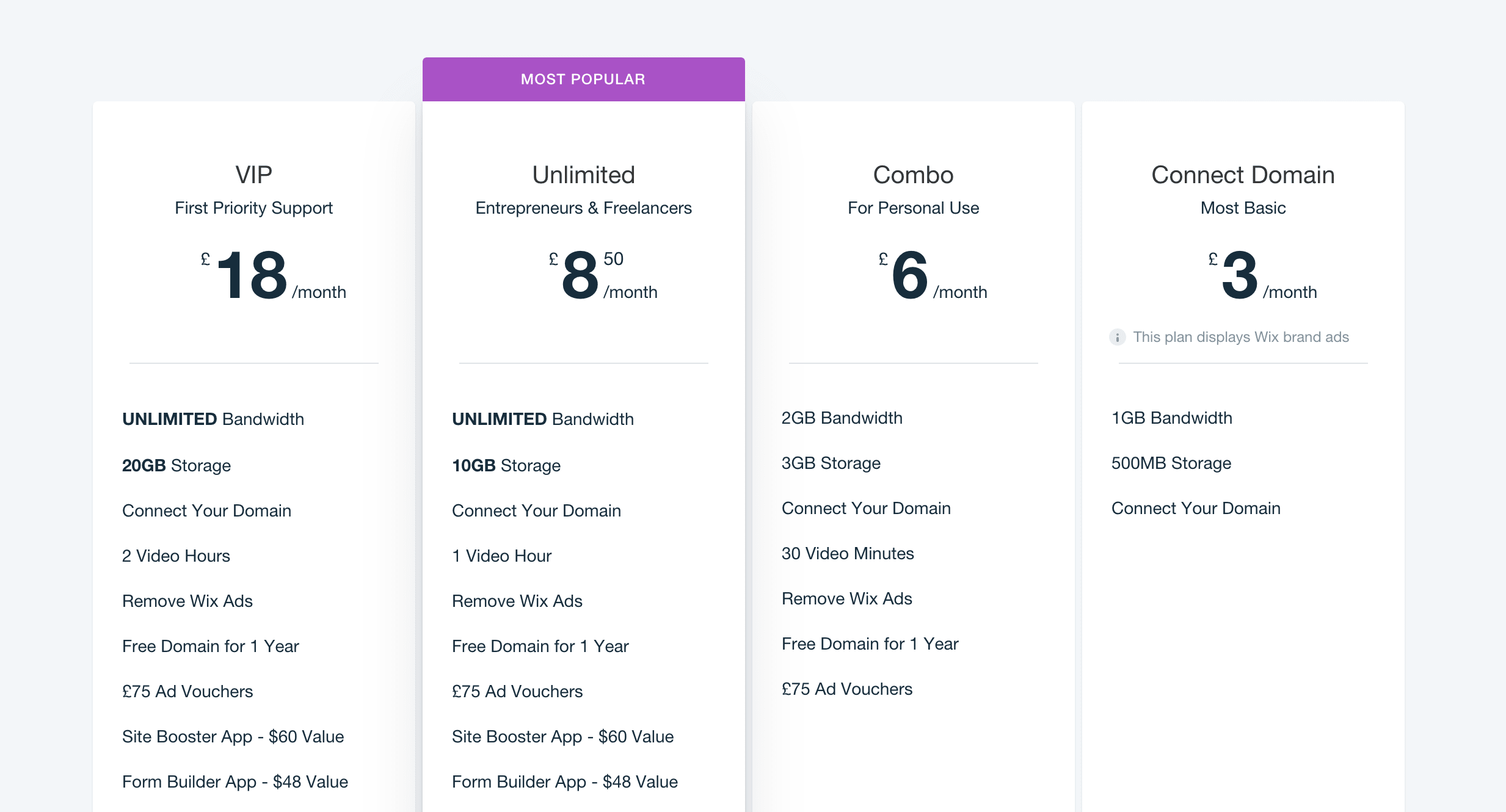Viewport: 1506px width, 812px height.
Task: Click '2GB Bandwidth' feature
Action: [x=842, y=418]
